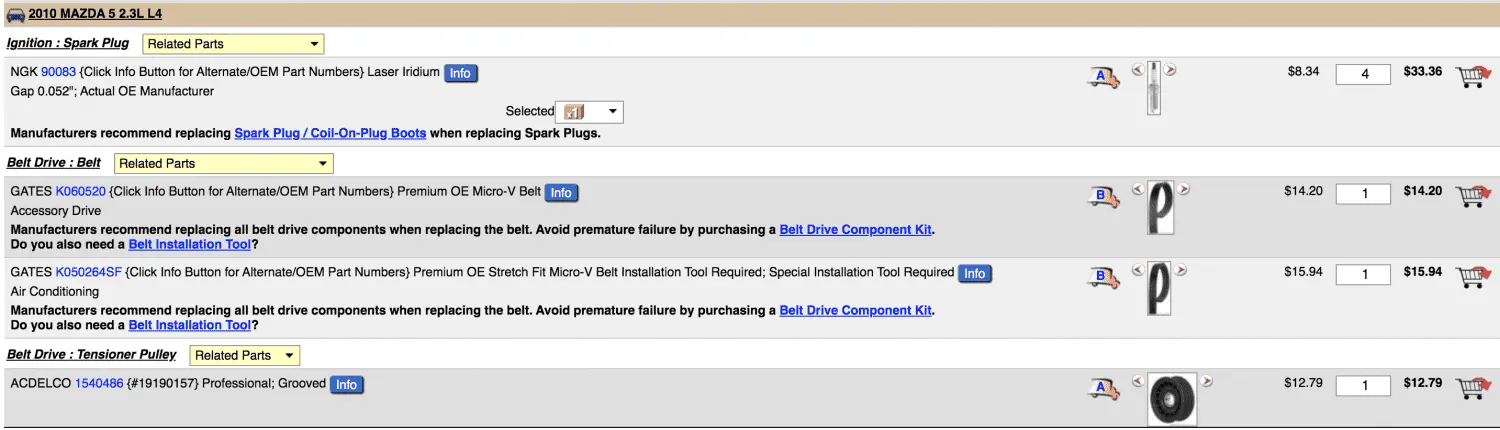Screen dimensions: 1500x430
Task: Click the car icon beside 2010 MAZDA 5
Action: (16, 15)
